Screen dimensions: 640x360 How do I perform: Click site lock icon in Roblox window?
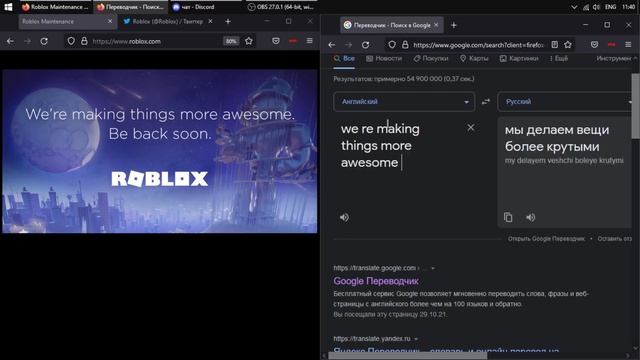[84, 41]
